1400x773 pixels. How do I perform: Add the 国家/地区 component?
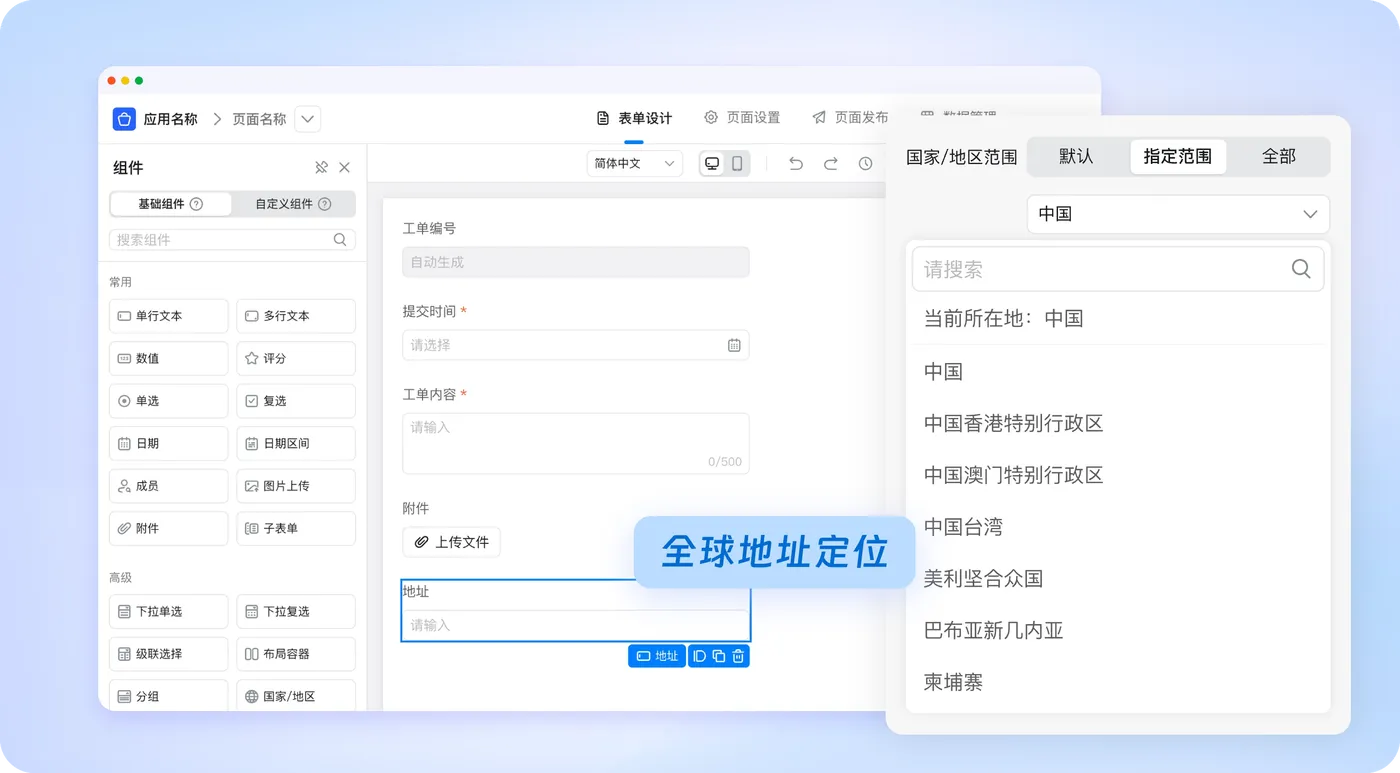[x=296, y=695]
